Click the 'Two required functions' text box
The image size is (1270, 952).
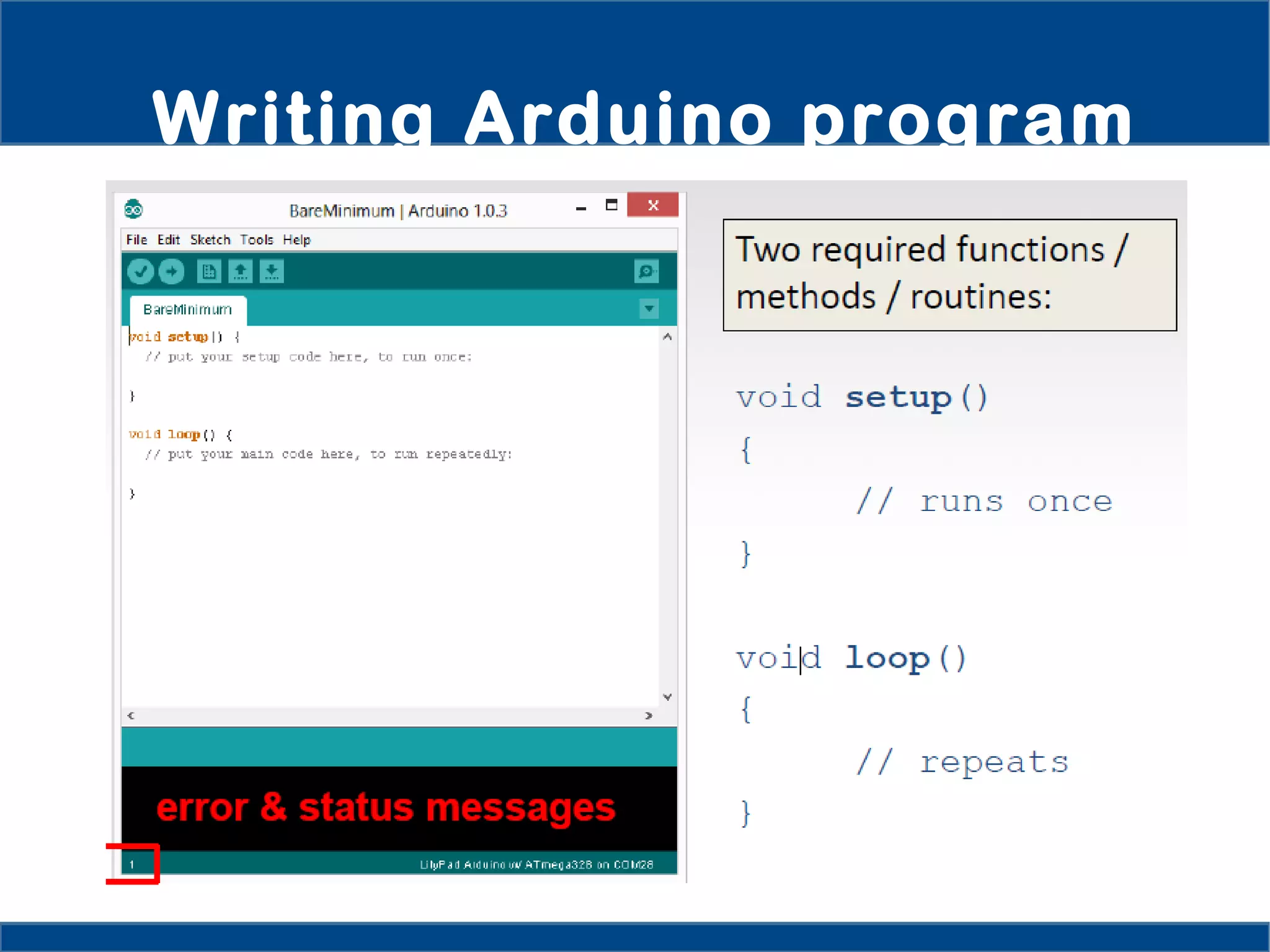tap(949, 275)
